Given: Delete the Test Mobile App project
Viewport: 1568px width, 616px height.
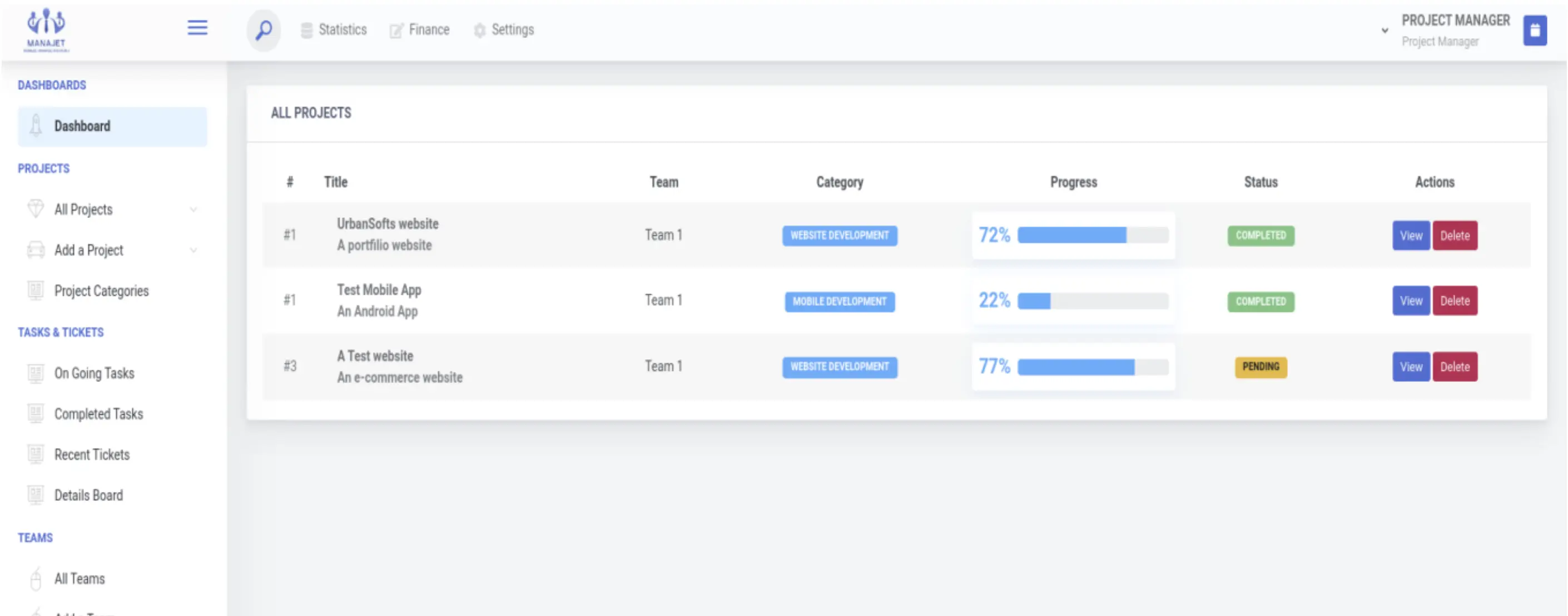Looking at the screenshot, I should tap(1455, 301).
